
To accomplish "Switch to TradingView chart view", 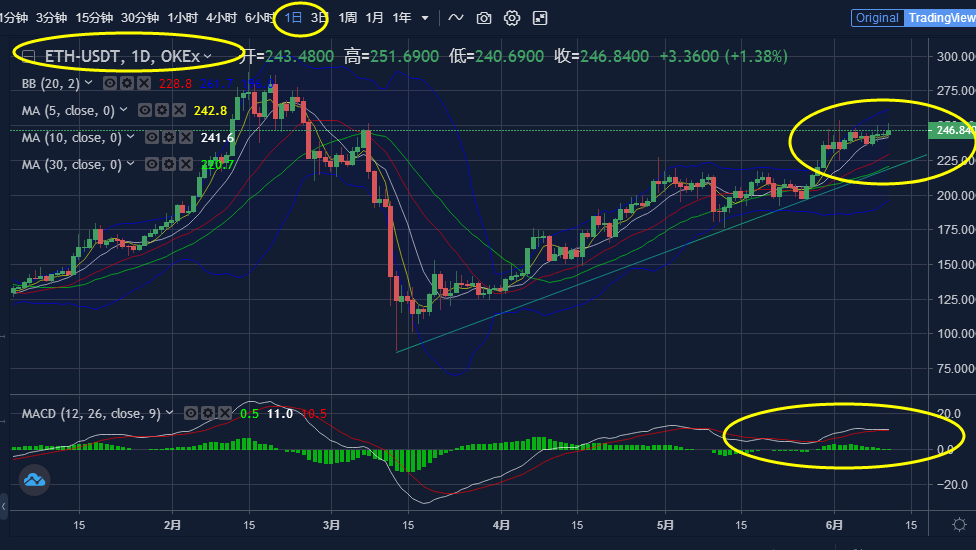I will click(x=941, y=17).
